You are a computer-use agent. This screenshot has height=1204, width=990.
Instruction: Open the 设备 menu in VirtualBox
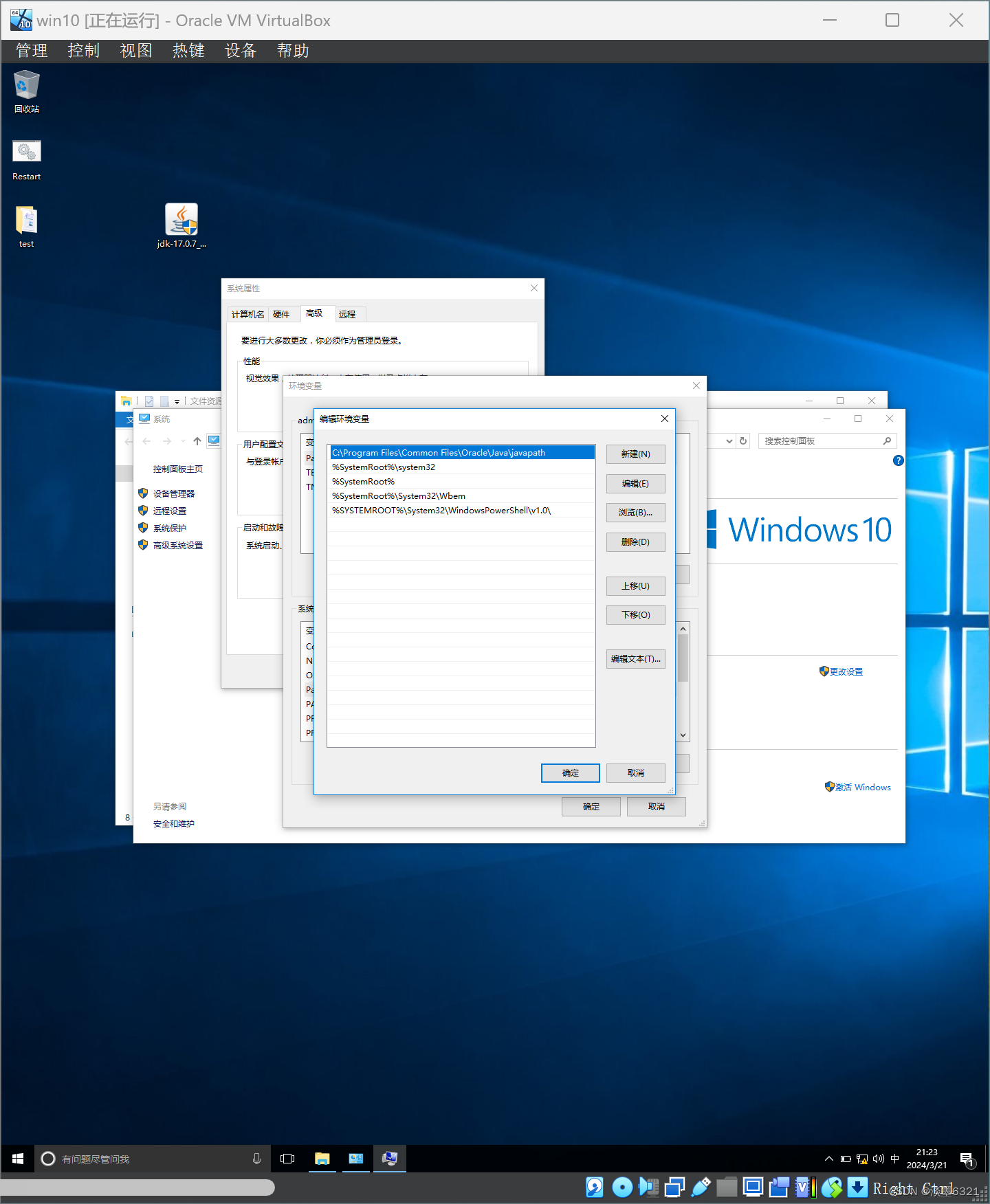point(241,51)
